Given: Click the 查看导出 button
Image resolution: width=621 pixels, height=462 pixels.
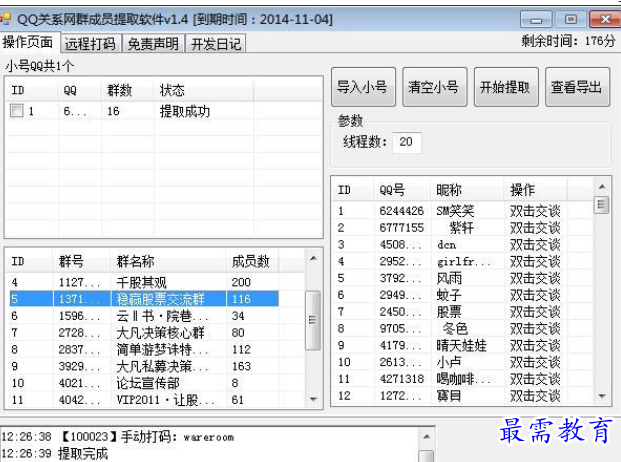Looking at the screenshot, I should (x=577, y=87).
